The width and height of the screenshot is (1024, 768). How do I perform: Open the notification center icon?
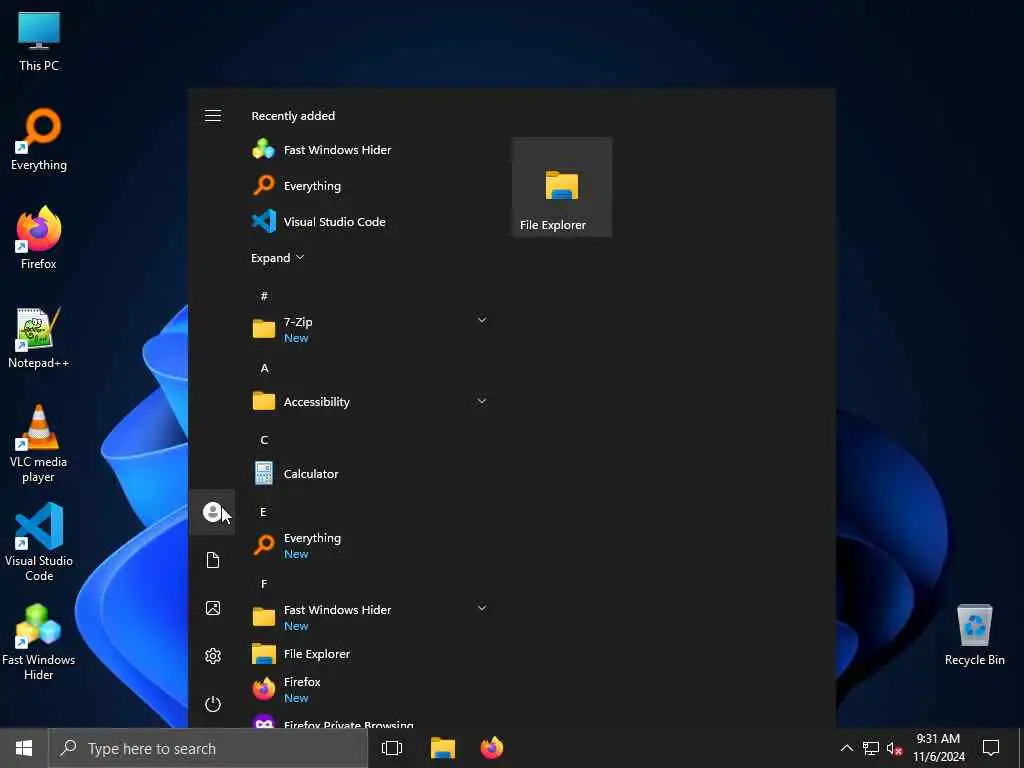[991, 748]
